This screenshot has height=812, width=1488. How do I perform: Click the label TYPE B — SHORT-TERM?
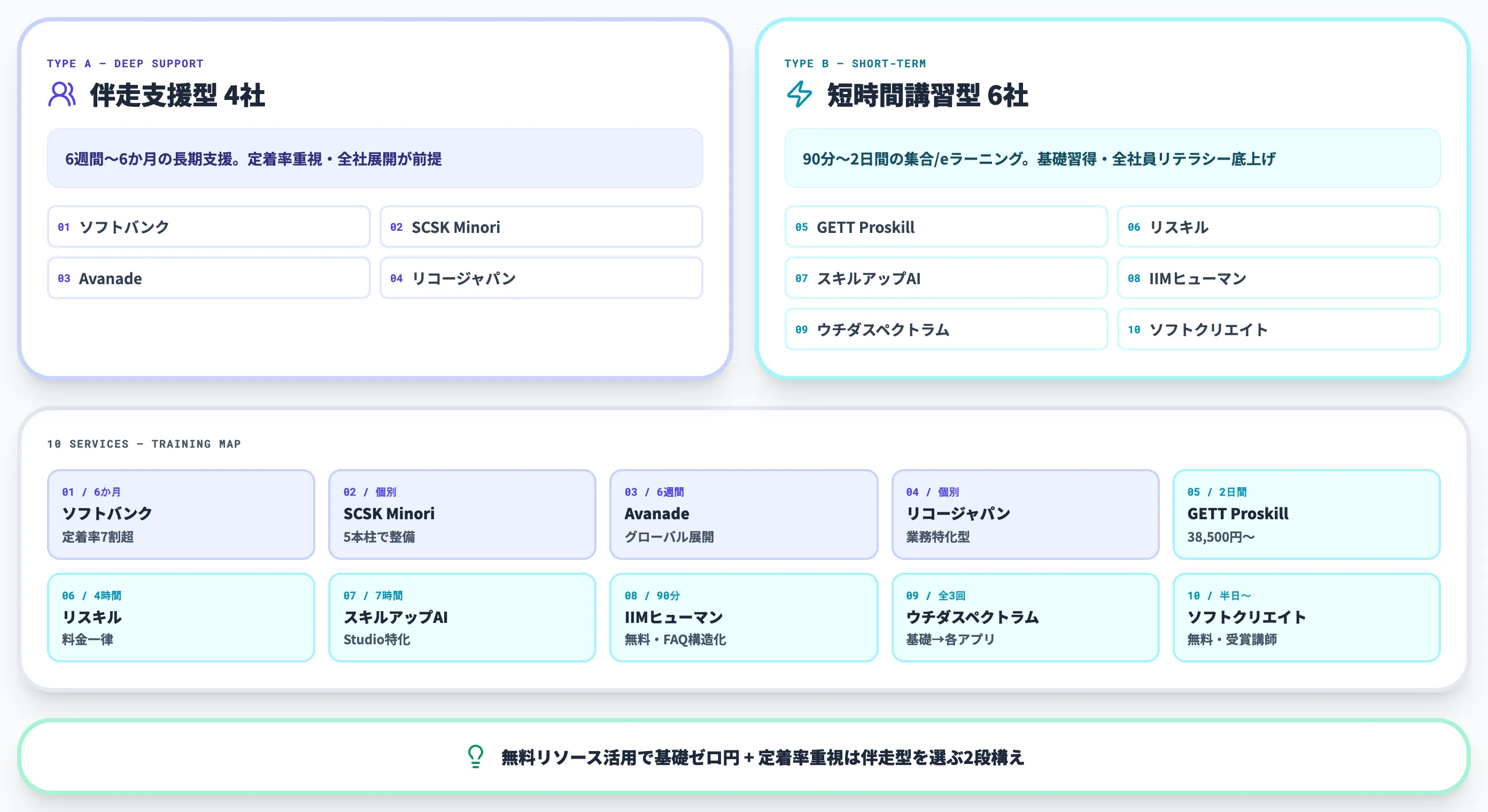855,64
